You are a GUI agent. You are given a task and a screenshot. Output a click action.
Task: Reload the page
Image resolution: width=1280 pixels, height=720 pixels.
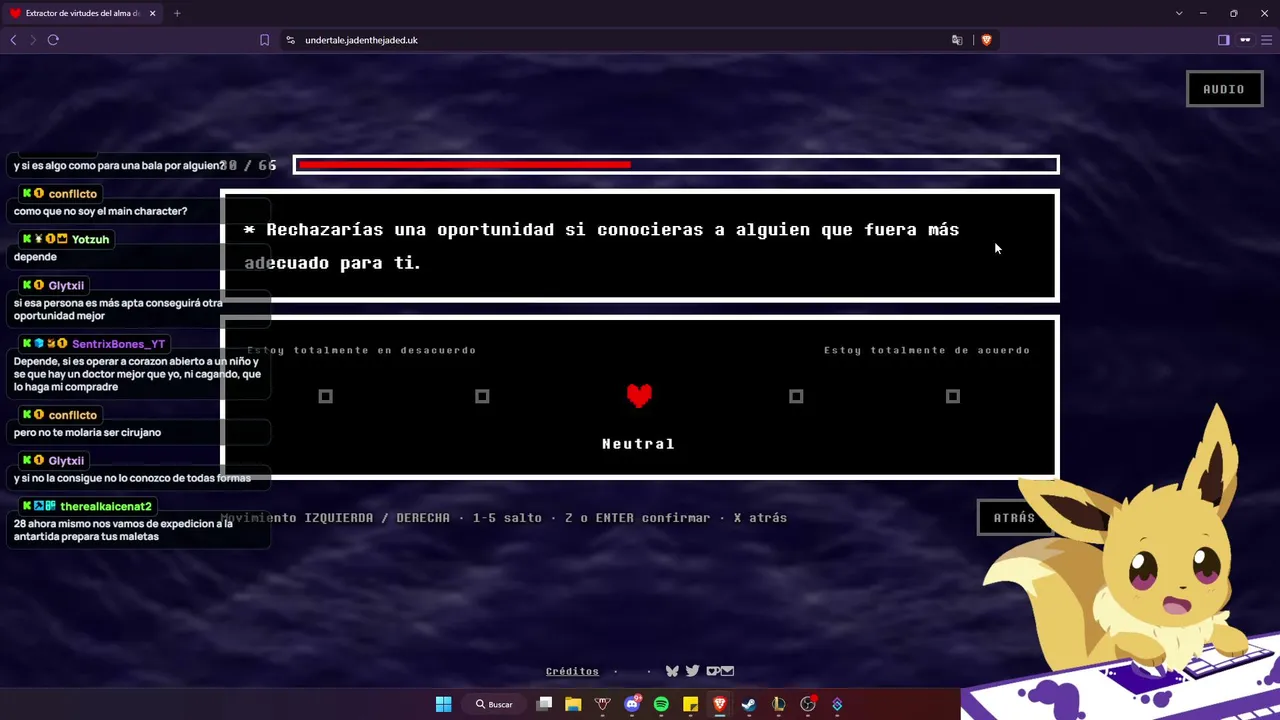[x=53, y=40]
